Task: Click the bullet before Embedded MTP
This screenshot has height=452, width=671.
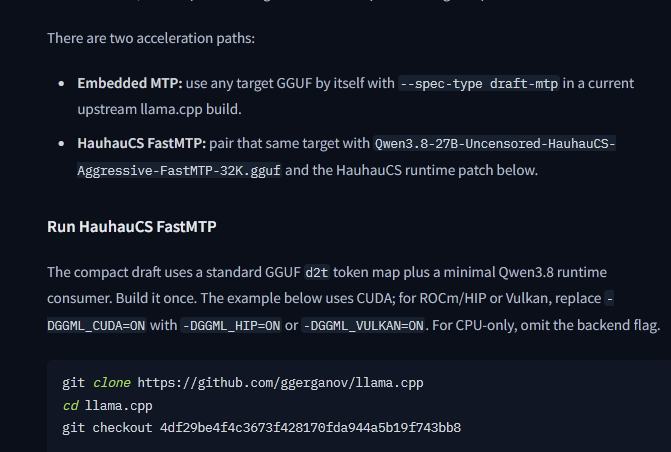Action: [x=61, y=83]
